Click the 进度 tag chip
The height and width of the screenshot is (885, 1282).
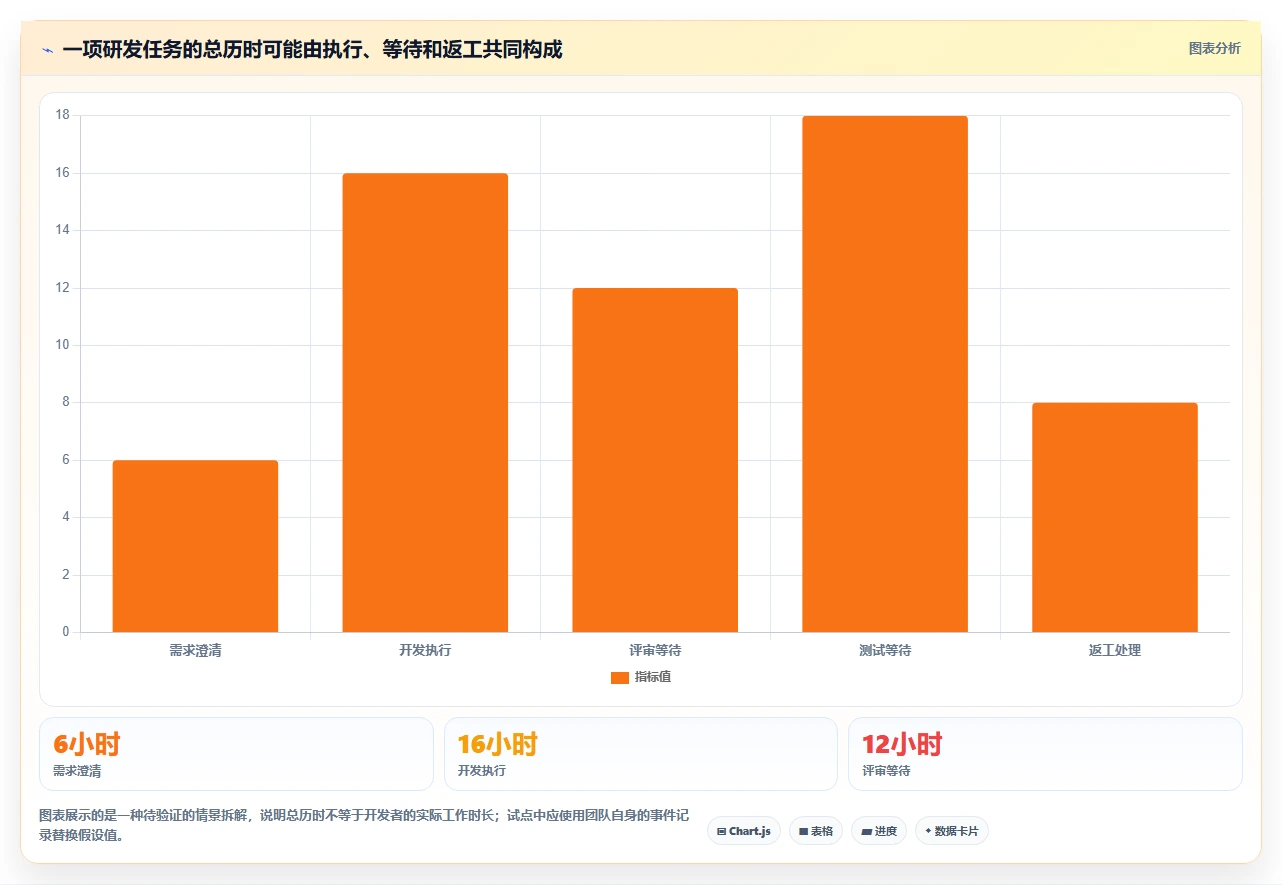click(x=879, y=831)
